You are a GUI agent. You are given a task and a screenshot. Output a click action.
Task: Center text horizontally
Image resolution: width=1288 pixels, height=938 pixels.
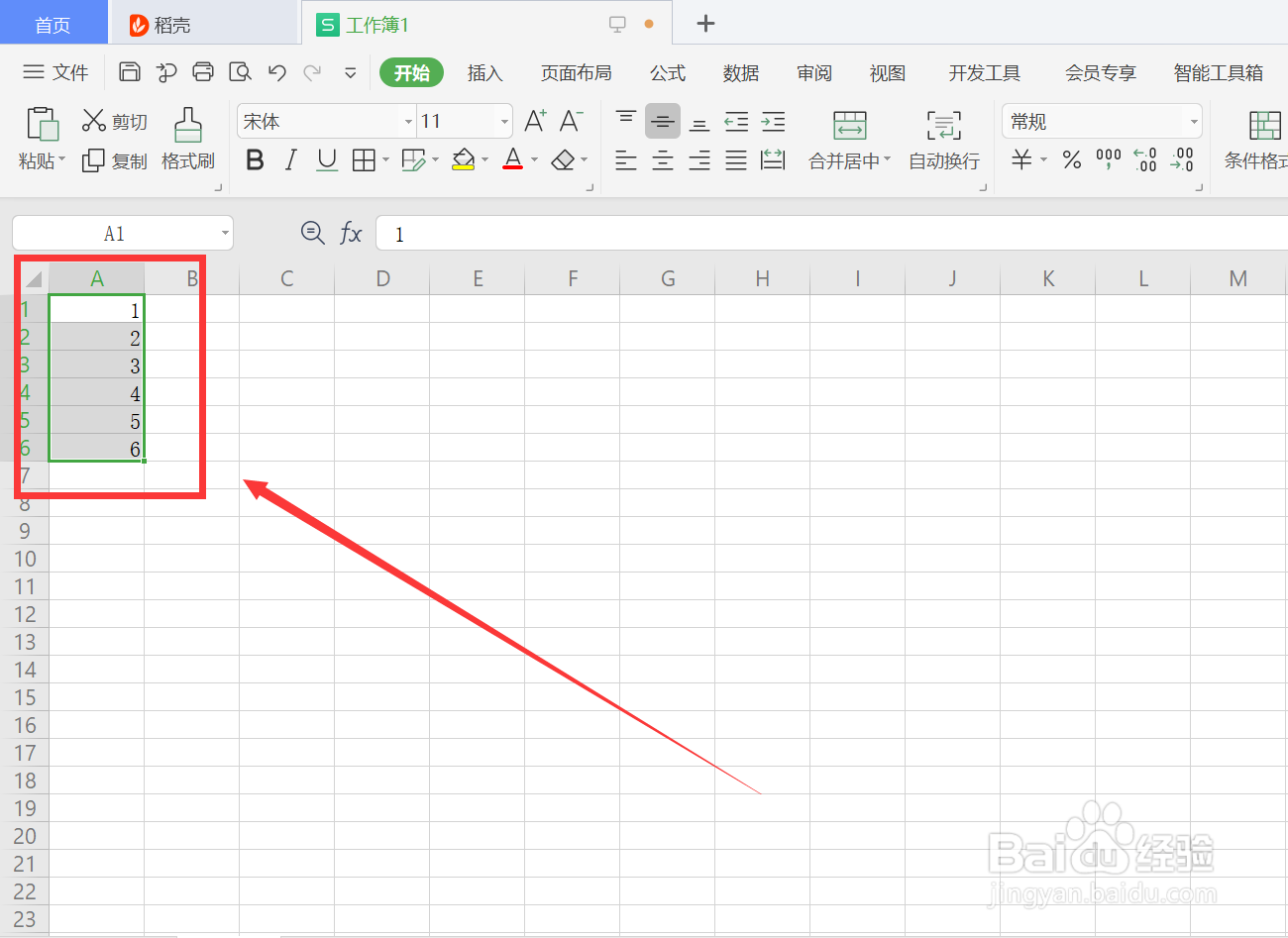click(x=663, y=160)
